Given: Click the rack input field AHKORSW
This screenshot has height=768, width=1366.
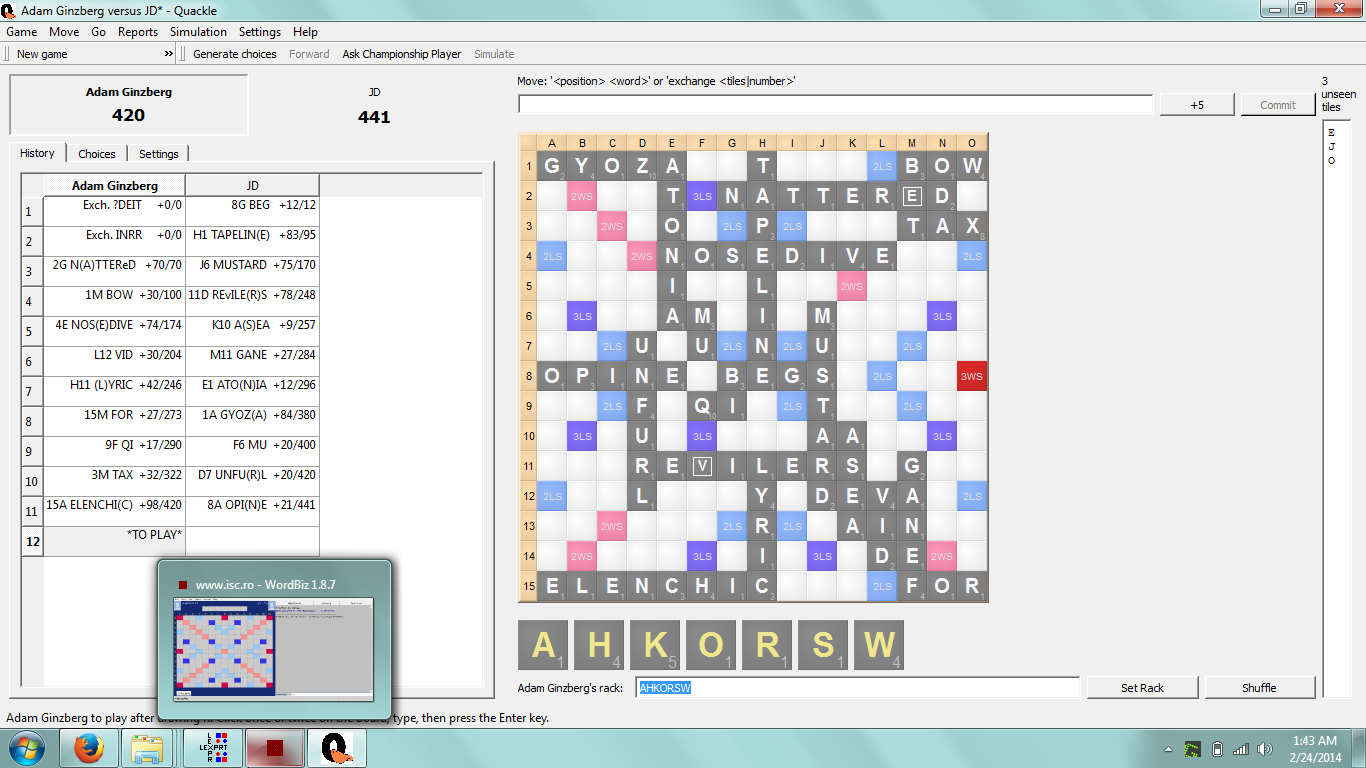Looking at the screenshot, I should click(857, 688).
